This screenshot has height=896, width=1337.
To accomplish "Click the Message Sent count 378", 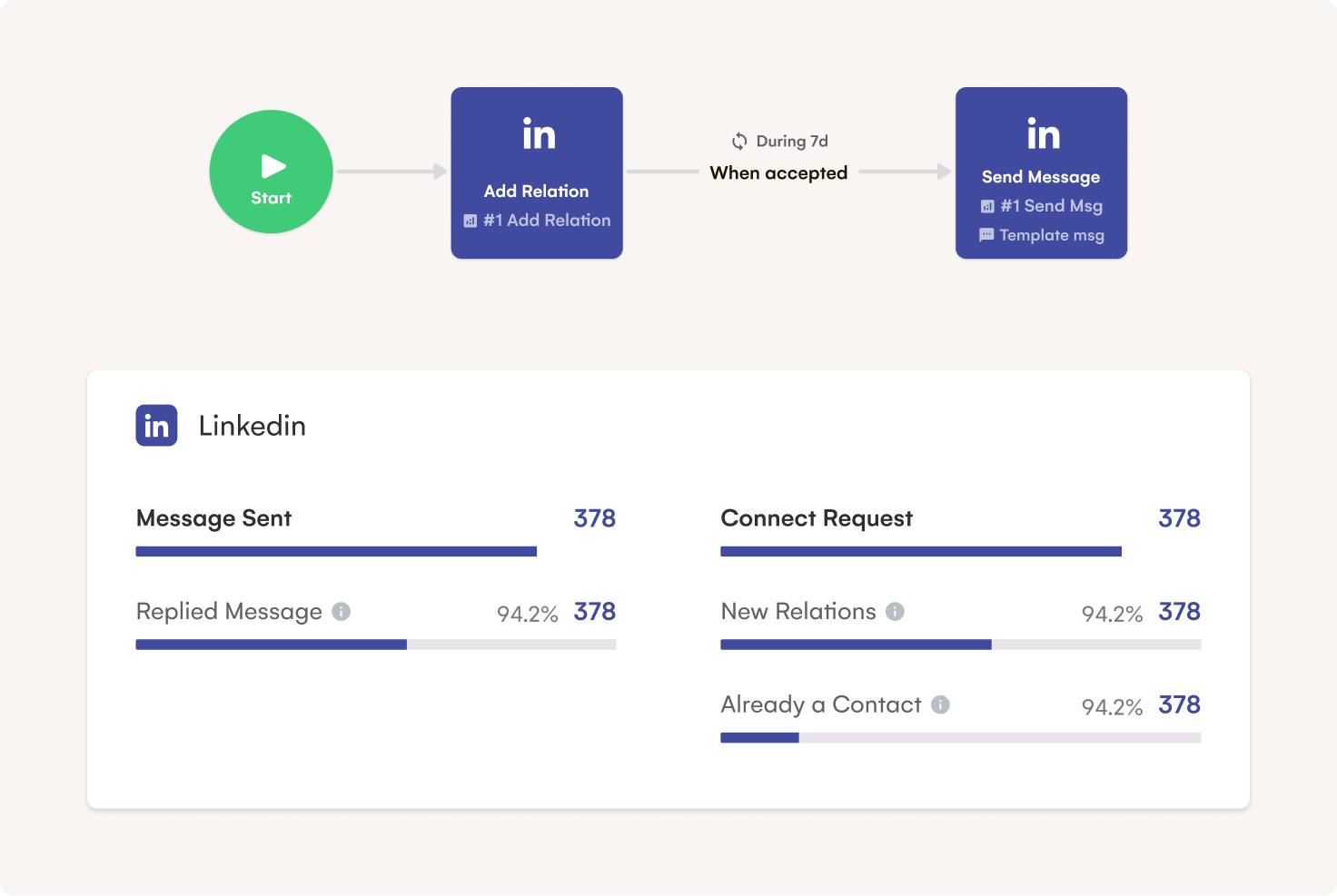I will pos(594,518).
